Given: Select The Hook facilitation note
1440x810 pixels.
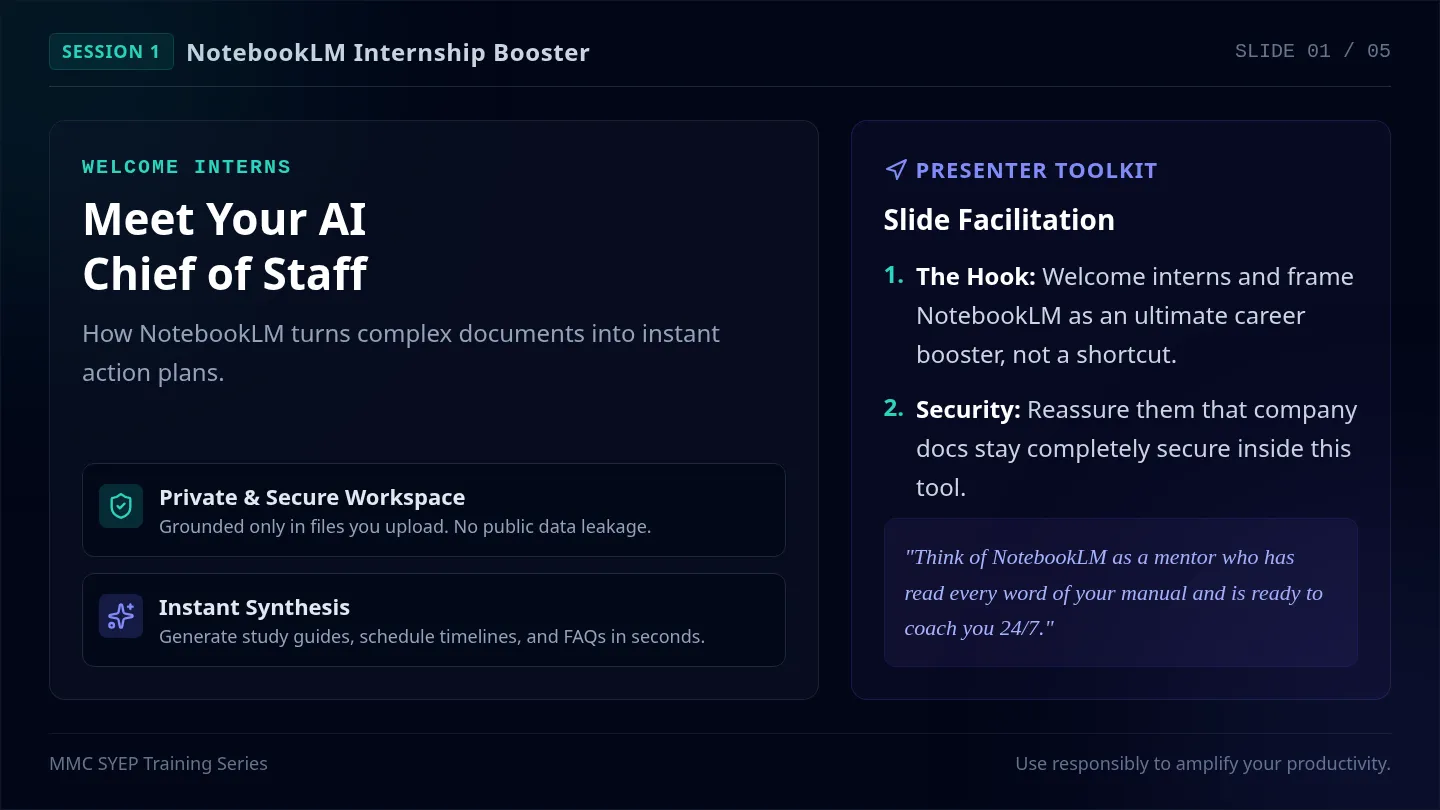Looking at the screenshot, I should point(1136,316).
